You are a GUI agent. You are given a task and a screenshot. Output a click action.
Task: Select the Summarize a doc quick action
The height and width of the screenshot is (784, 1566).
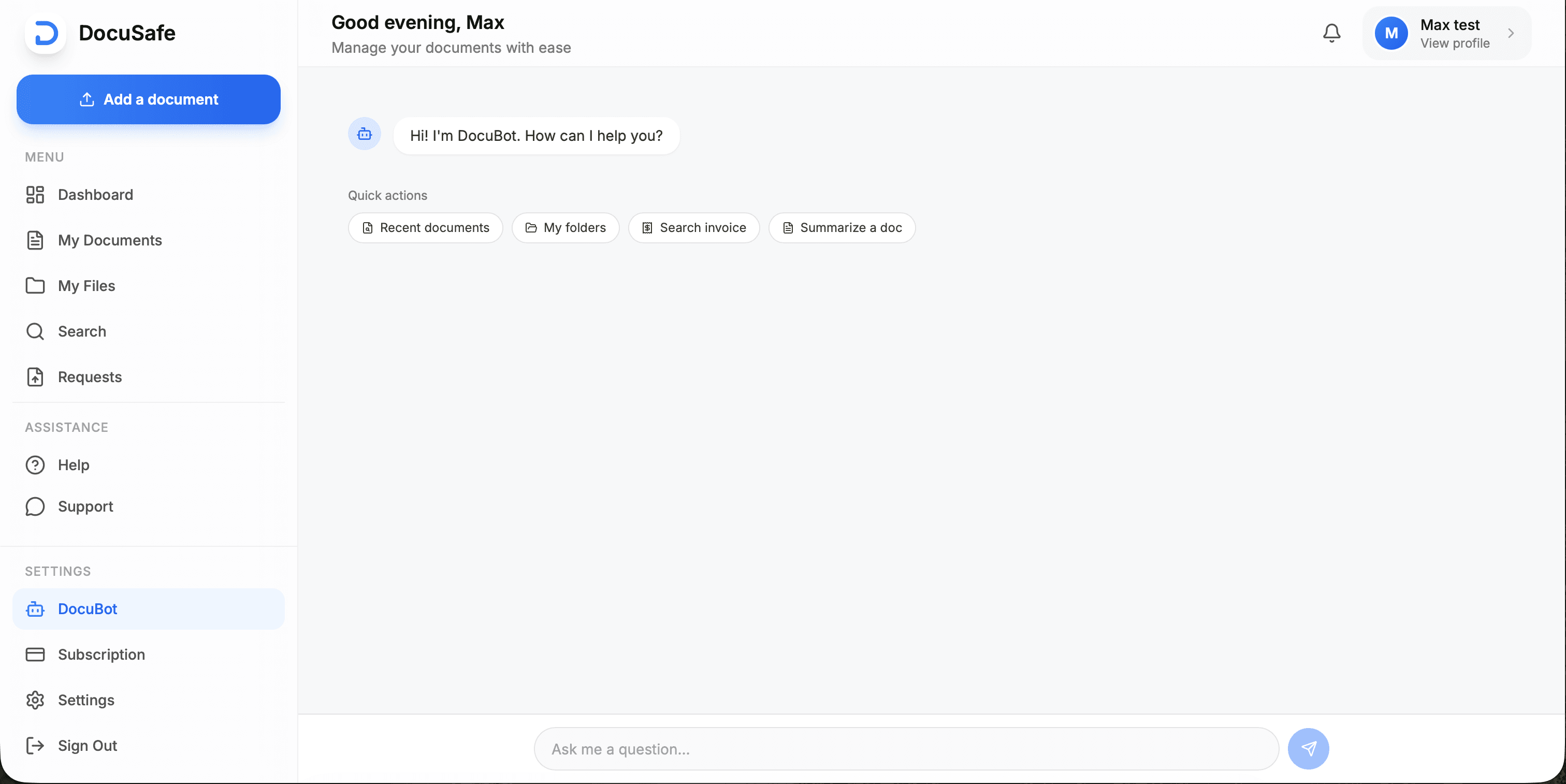[x=842, y=228]
